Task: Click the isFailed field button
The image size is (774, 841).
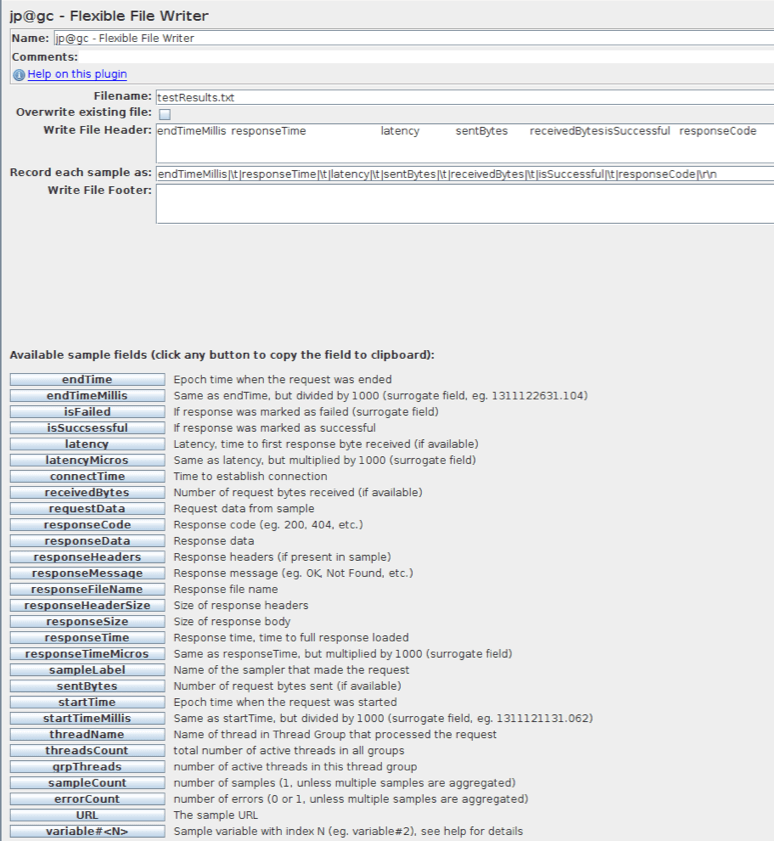Action: [87, 412]
